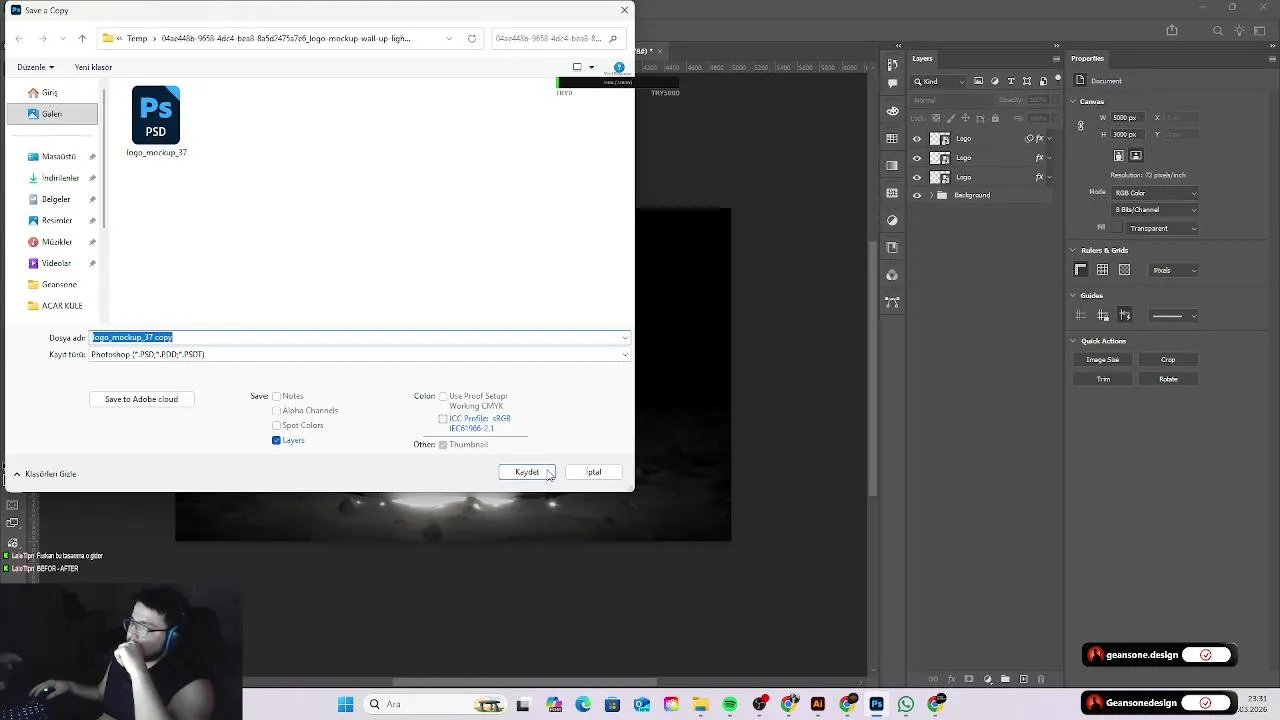
Task: Open the Pixels ruler units dropdown
Action: pyautogui.click(x=1173, y=270)
